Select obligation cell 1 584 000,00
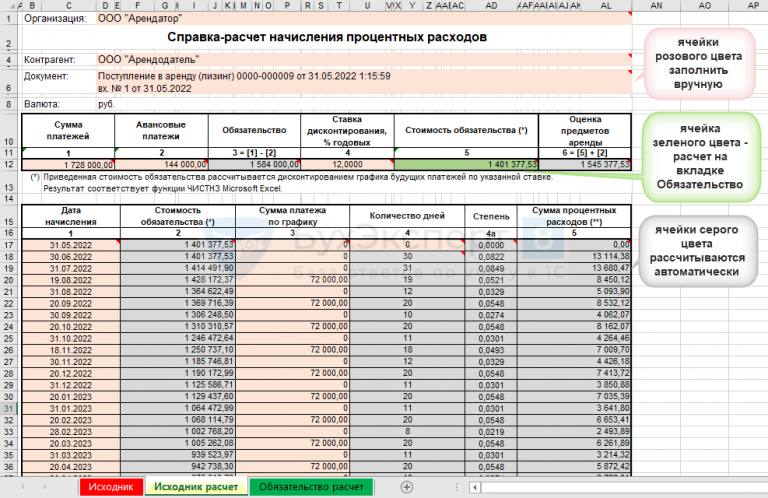Viewport: 768px width, 498px height. (x=254, y=165)
